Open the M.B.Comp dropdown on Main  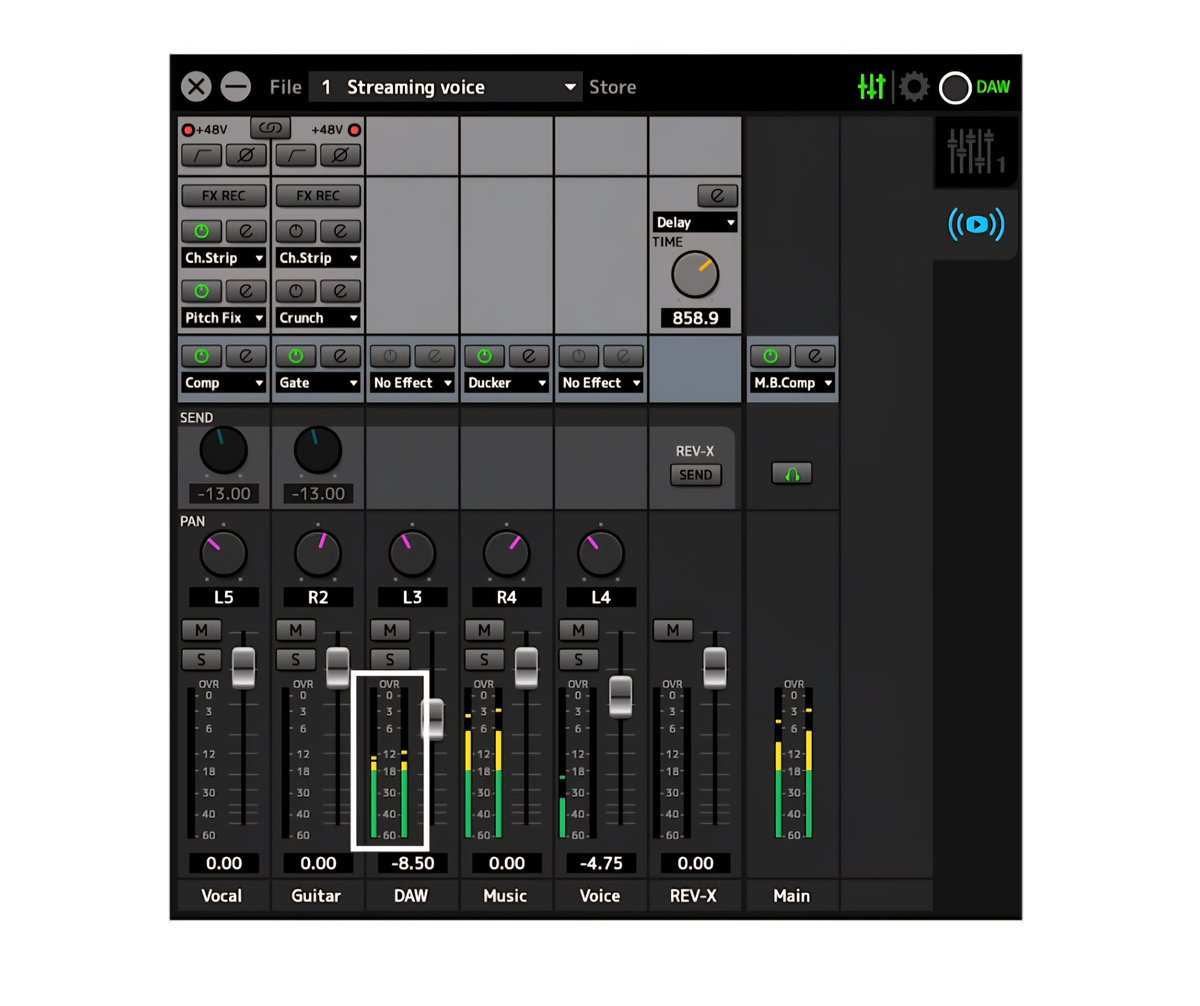tap(792, 383)
